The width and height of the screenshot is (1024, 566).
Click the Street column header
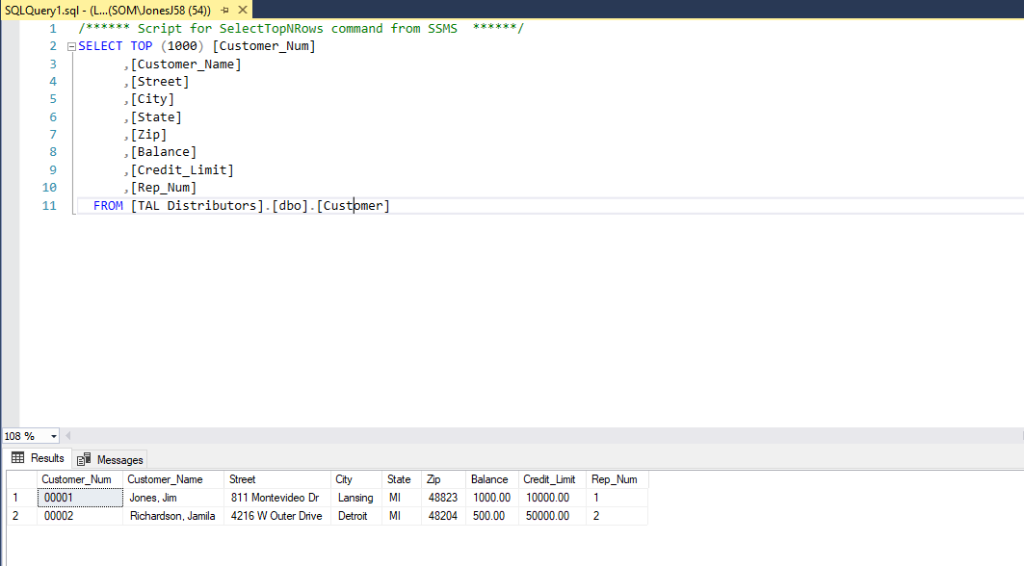click(x=278, y=479)
